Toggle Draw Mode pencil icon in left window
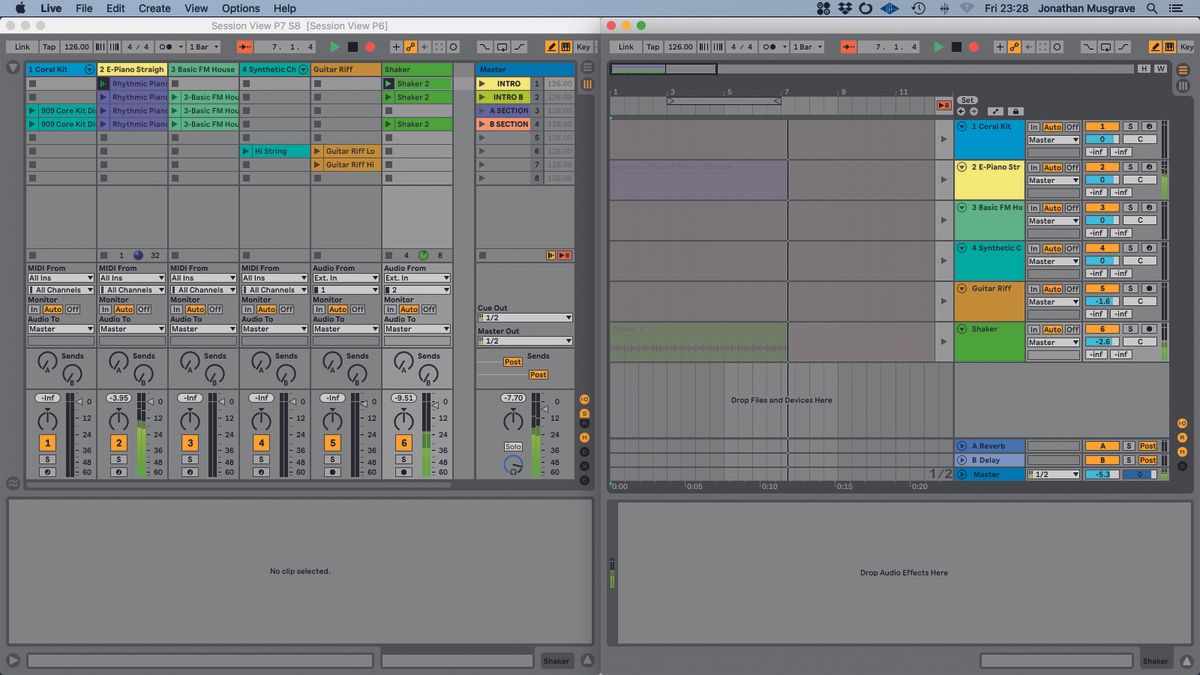The image size is (1200, 675). [x=551, y=47]
